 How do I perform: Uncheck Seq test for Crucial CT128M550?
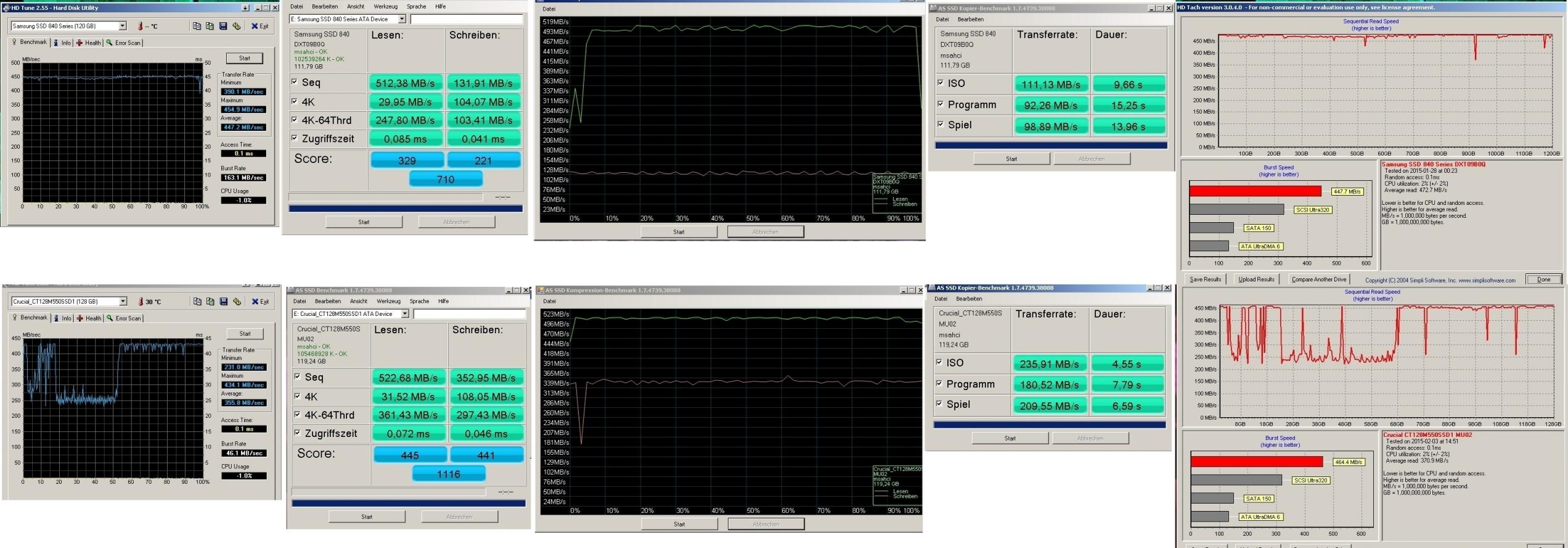(x=297, y=376)
